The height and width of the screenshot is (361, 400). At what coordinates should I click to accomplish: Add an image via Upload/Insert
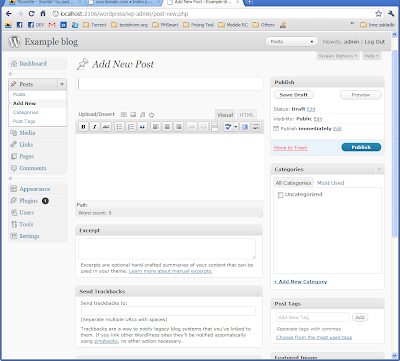pyautogui.click(x=124, y=115)
